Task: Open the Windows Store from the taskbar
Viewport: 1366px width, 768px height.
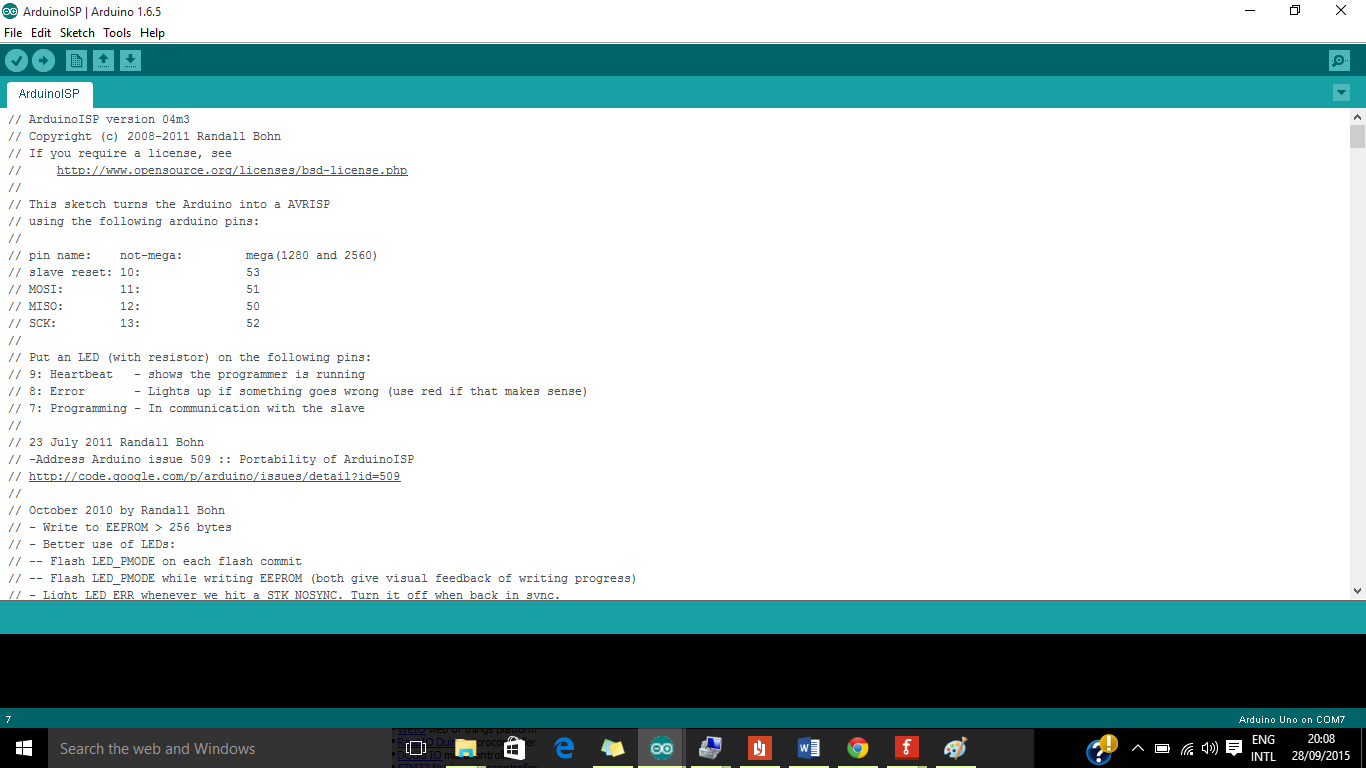Action: 515,748
